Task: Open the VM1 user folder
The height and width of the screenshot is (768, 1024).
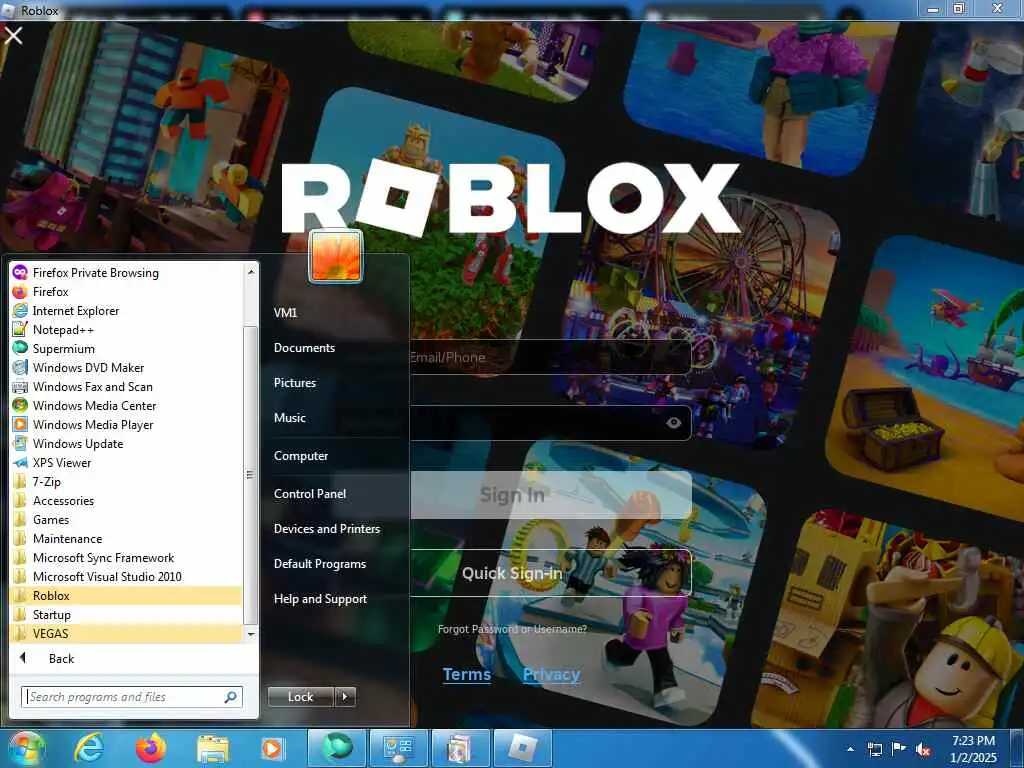Action: click(x=285, y=312)
